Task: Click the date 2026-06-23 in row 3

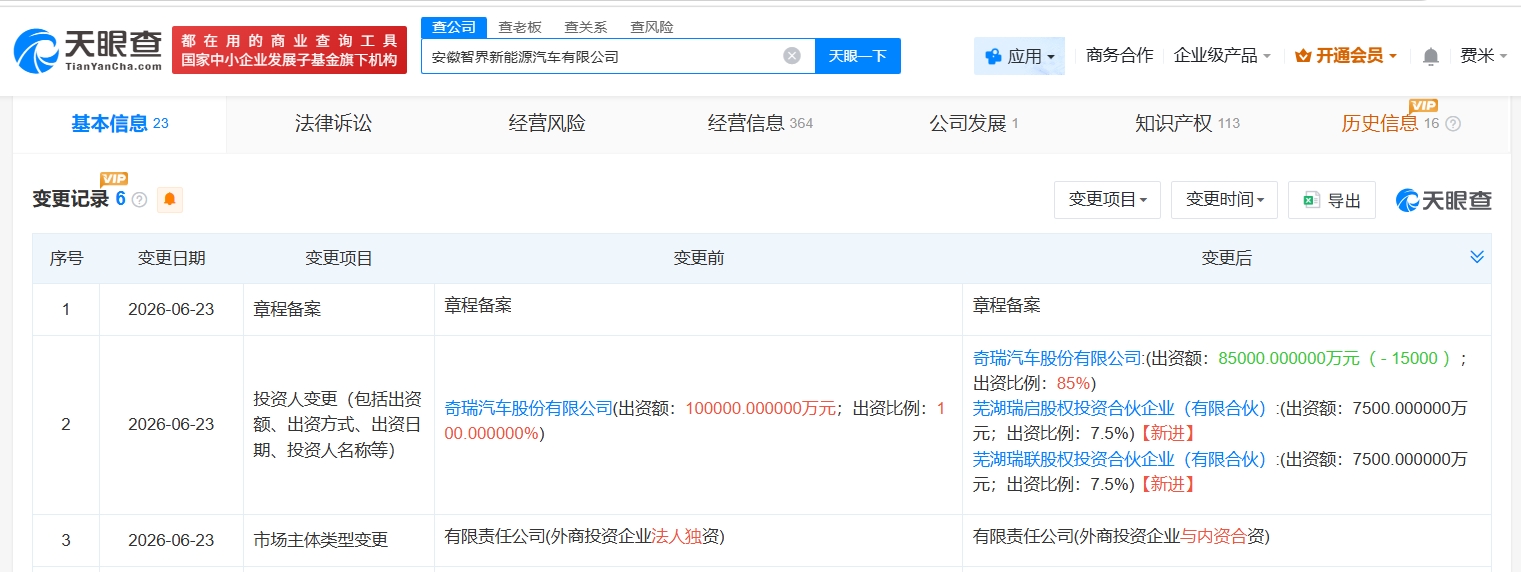Action: [171, 540]
